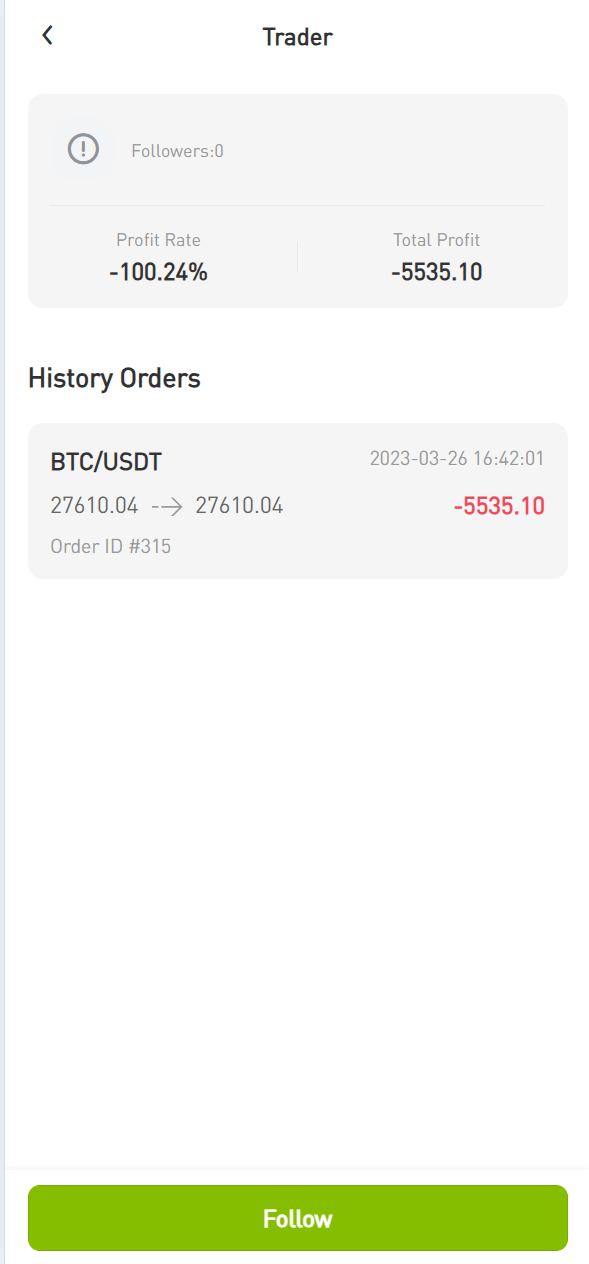Click the entry price 27610.04

(x=94, y=506)
